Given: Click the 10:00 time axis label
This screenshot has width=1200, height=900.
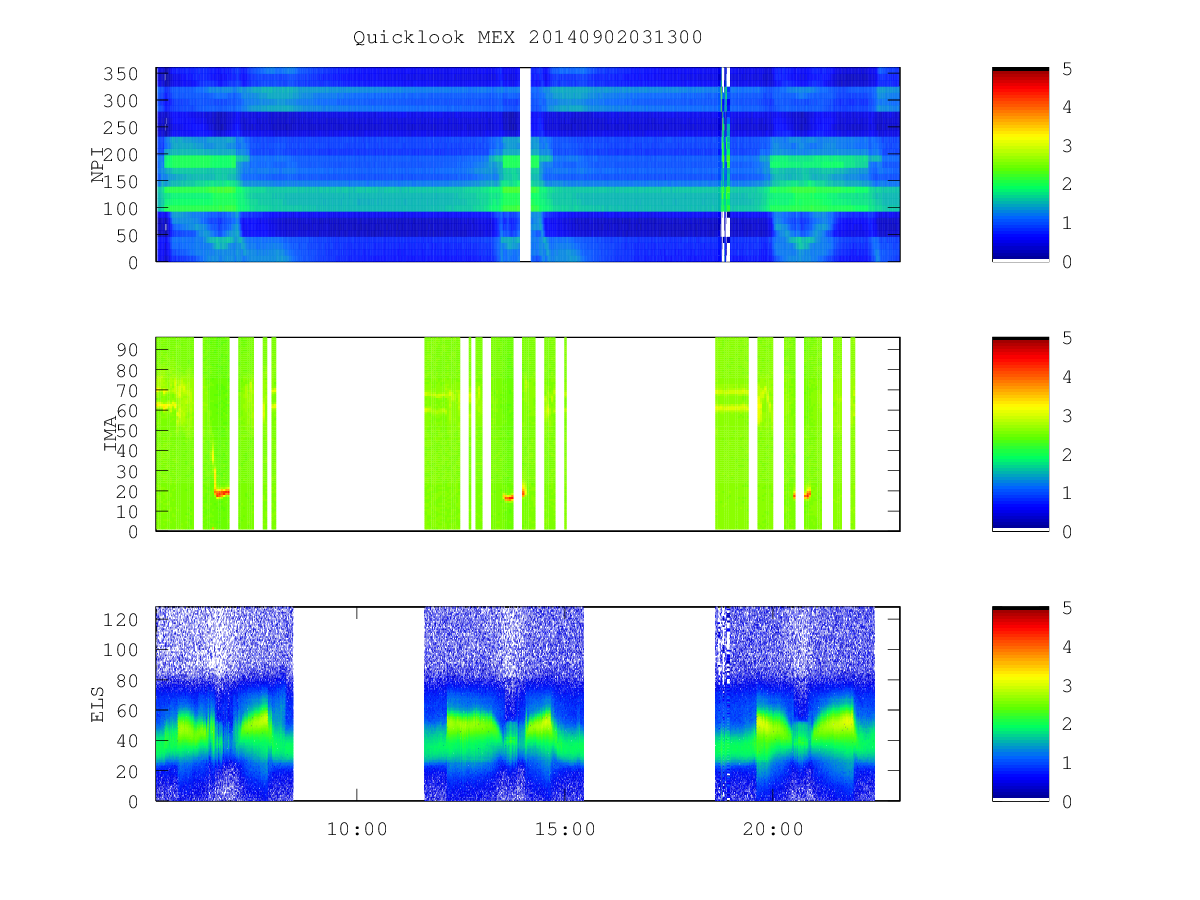Looking at the screenshot, I should [357, 829].
